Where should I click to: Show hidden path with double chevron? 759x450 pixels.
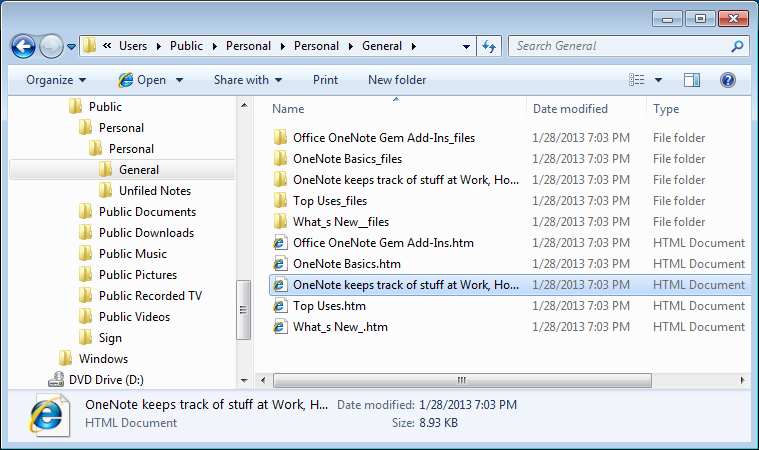(x=107, y=45)
